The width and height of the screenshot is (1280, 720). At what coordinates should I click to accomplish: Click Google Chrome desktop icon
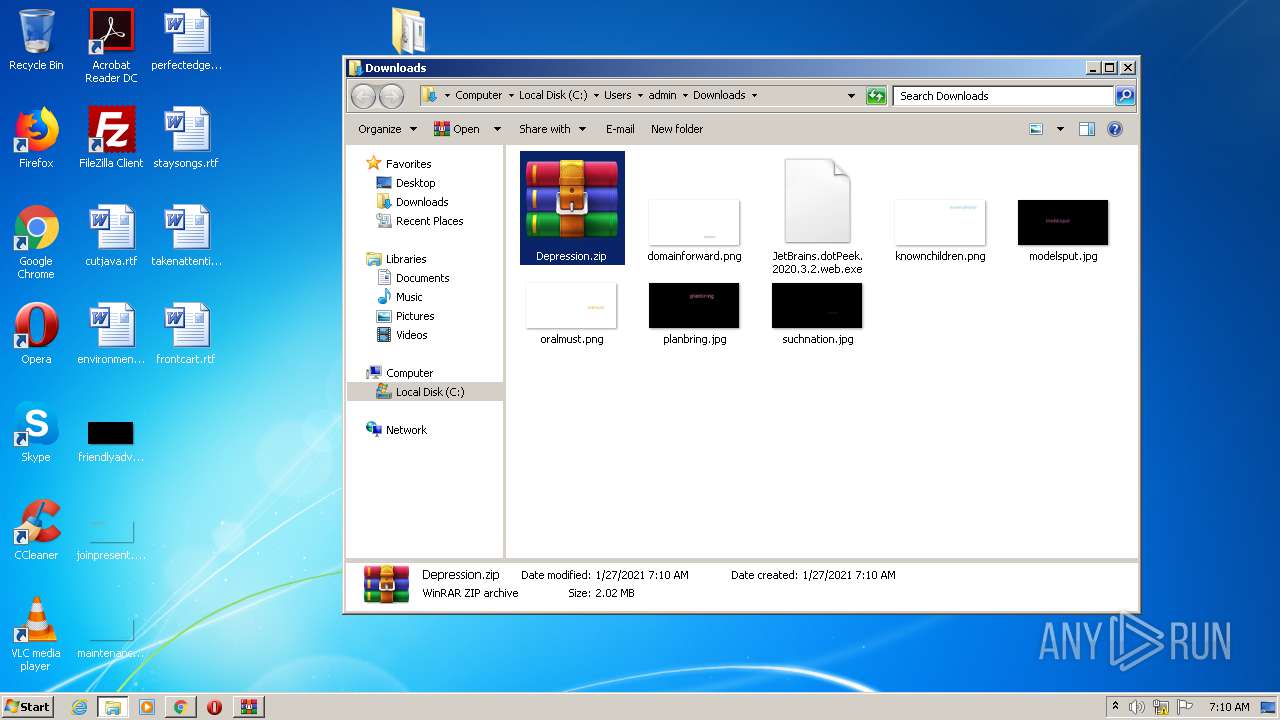click(36, 242)
